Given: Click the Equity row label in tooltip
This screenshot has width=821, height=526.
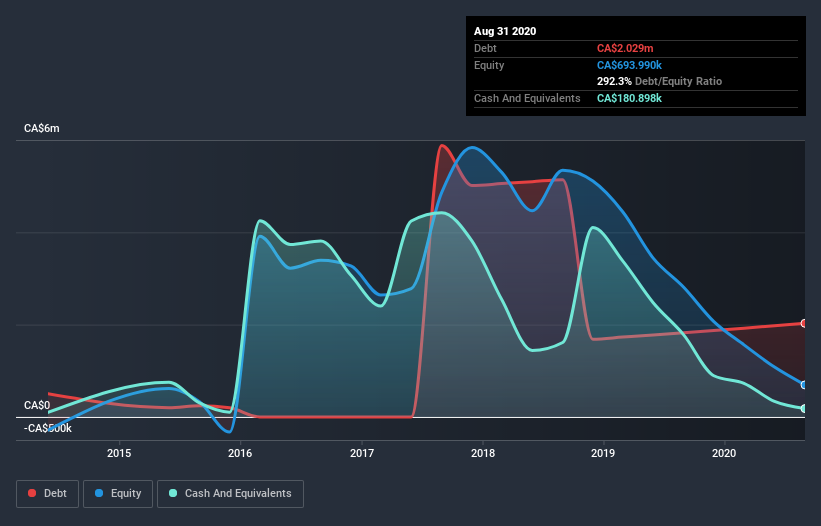Looking at the screenshot, I should tap(489, 65).
